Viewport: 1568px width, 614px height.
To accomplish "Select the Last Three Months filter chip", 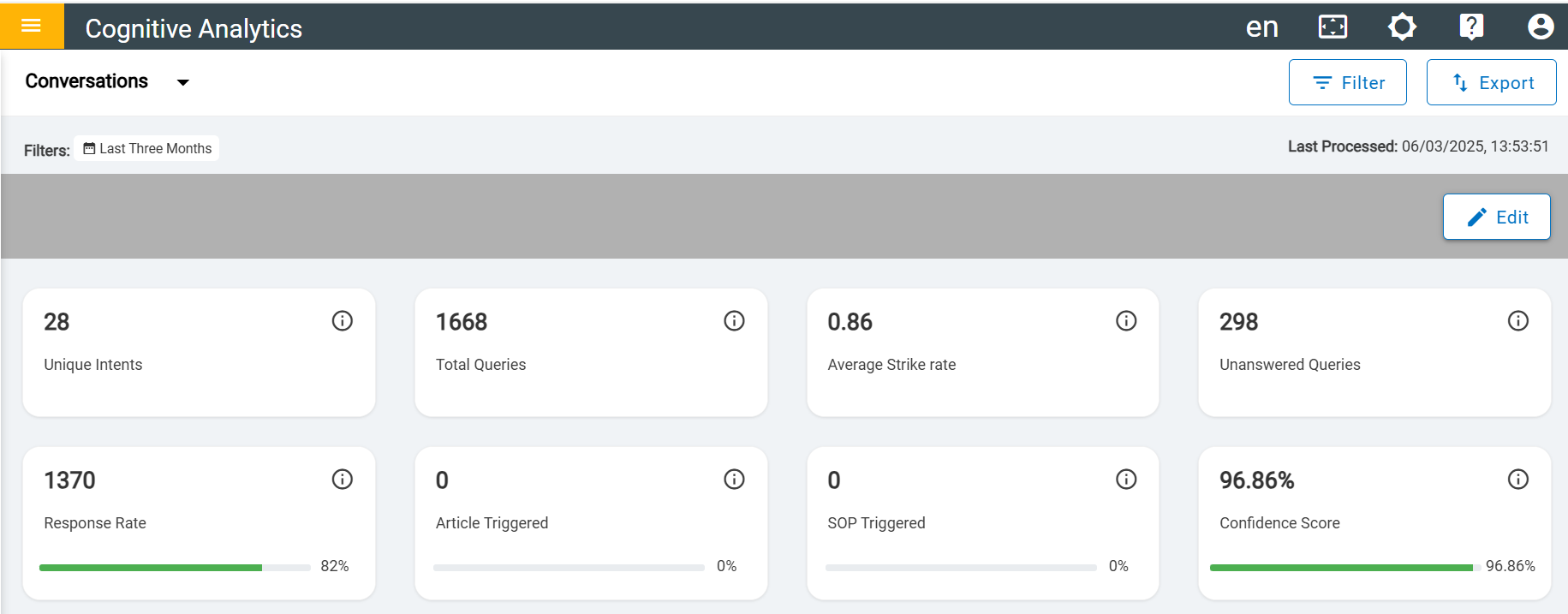I will point(146,148).
